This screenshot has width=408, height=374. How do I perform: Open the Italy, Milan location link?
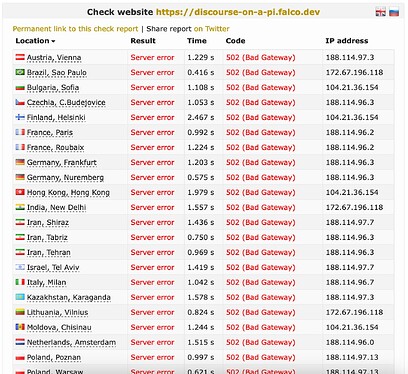(46, 283)
